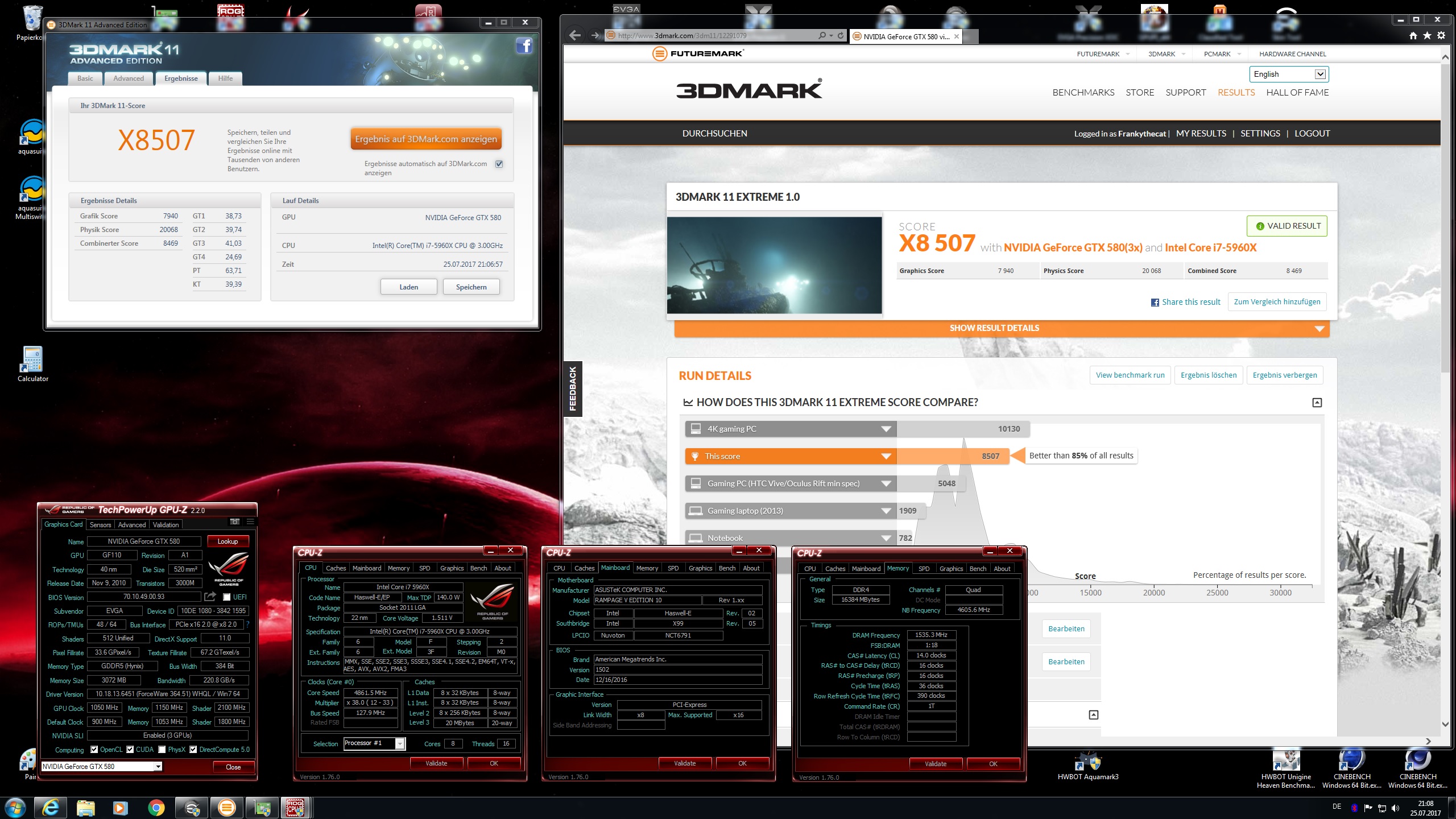Click the address bar search magnifier icon
This screenshot has width=1456, height=819.
click(822, 35)
